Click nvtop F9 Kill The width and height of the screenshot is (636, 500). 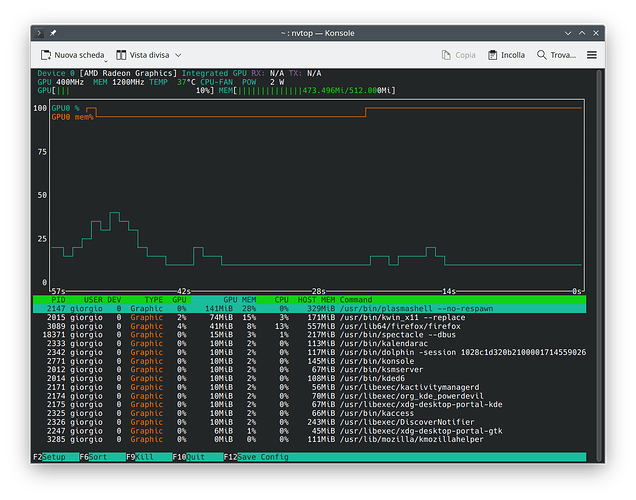point(149,457)
